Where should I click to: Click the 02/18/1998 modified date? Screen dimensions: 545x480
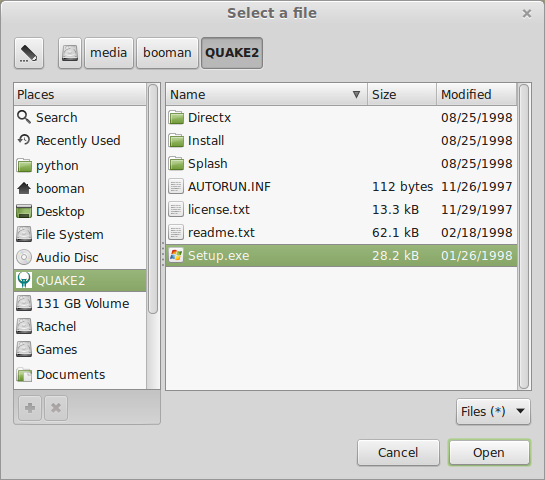coord(477,232)
